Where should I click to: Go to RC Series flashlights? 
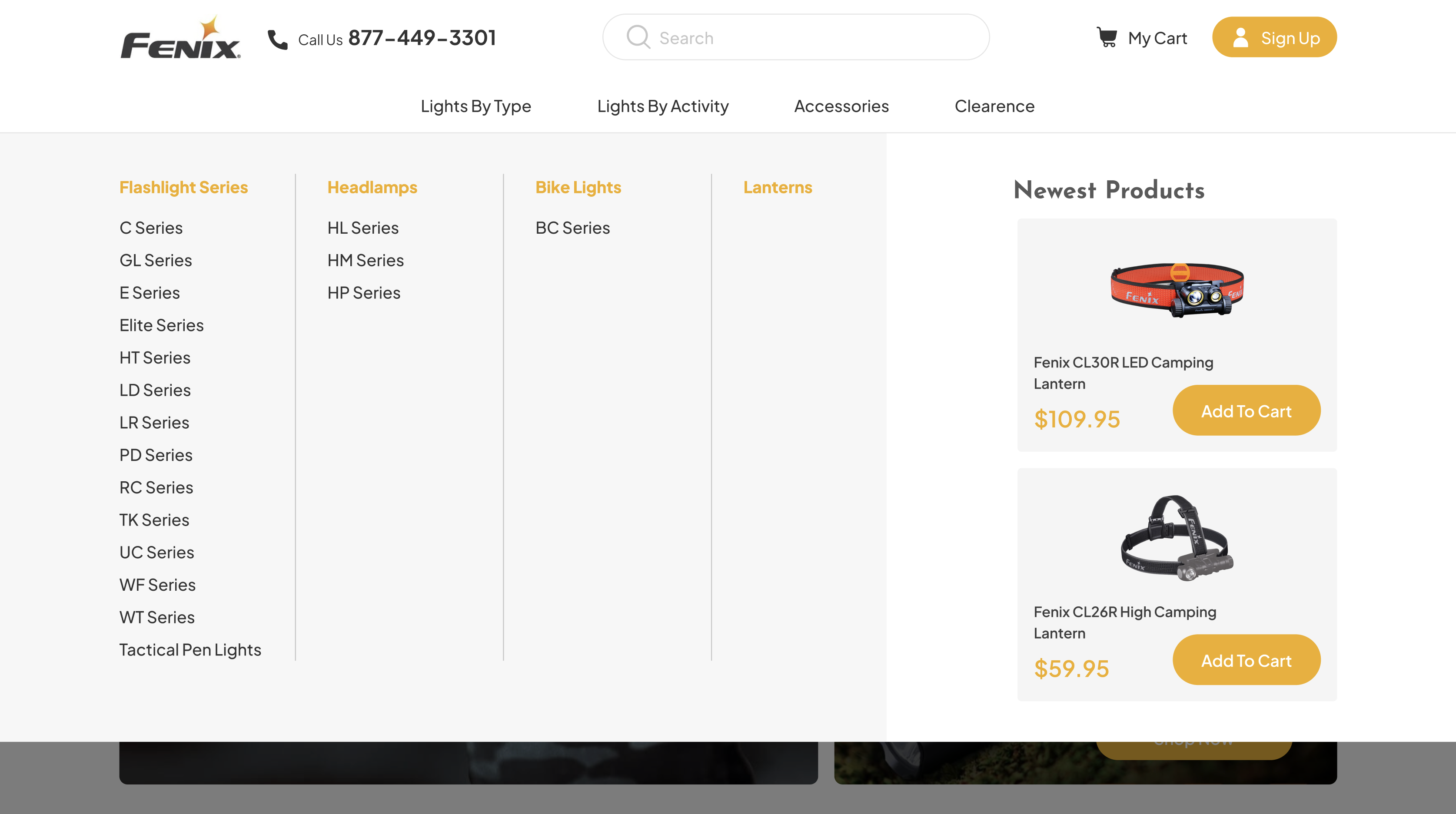tap(156, 487)
